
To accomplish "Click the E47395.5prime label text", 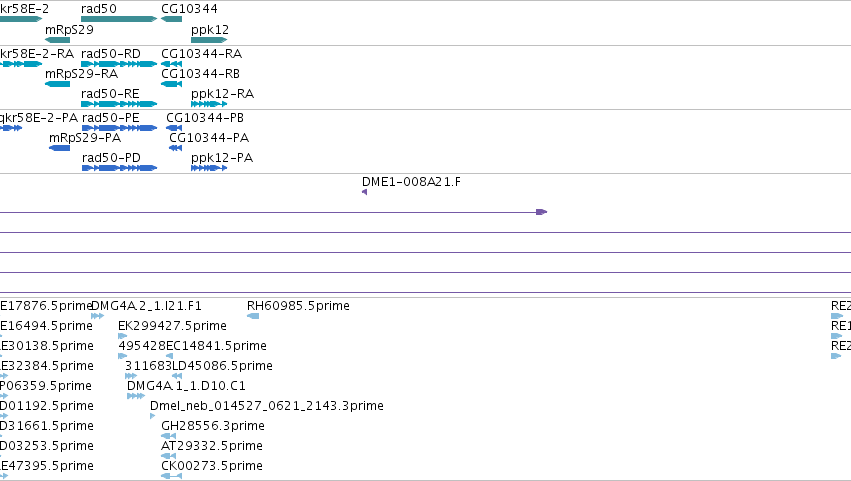I will point(47,466).
